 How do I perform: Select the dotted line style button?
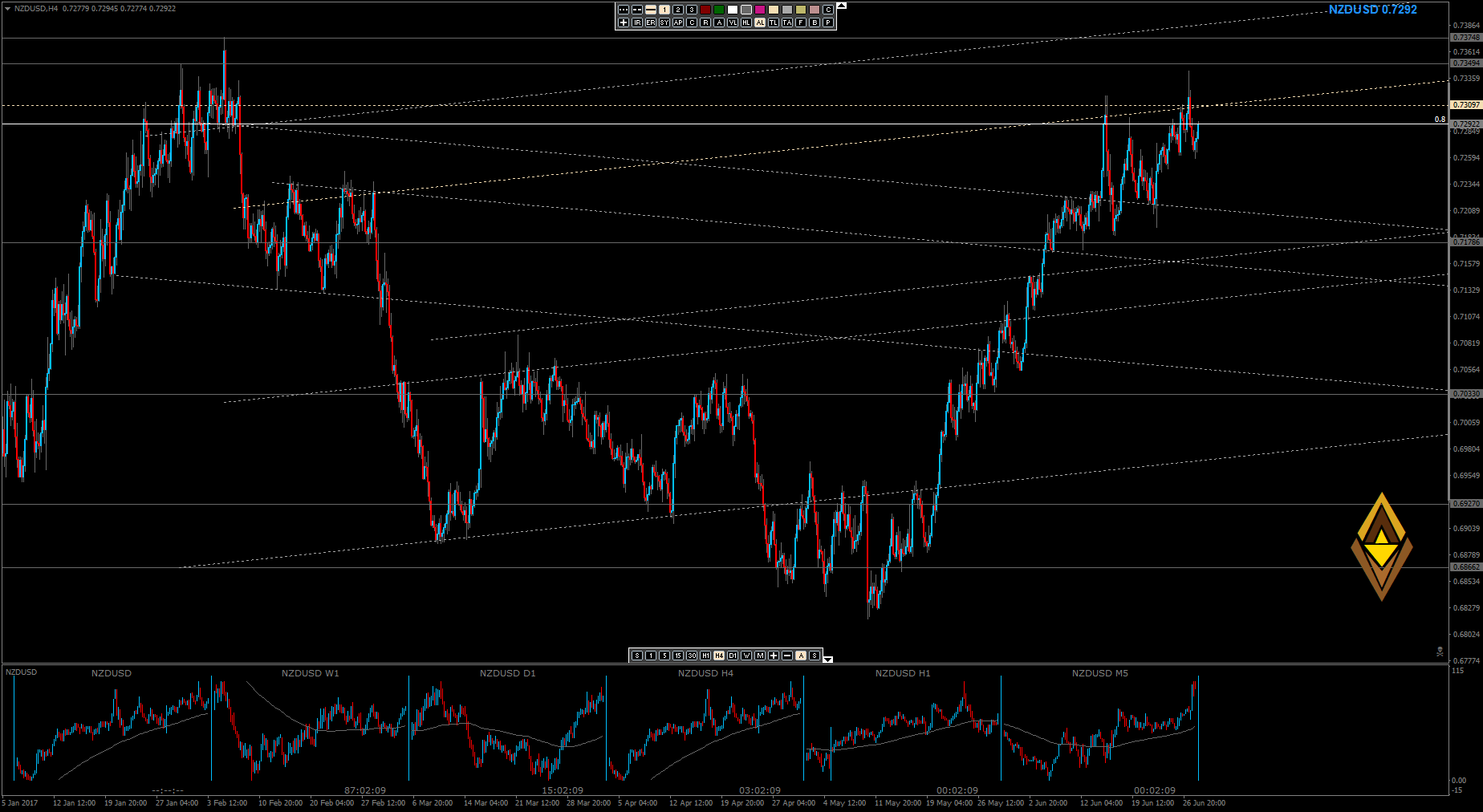[x=624, y=10]
